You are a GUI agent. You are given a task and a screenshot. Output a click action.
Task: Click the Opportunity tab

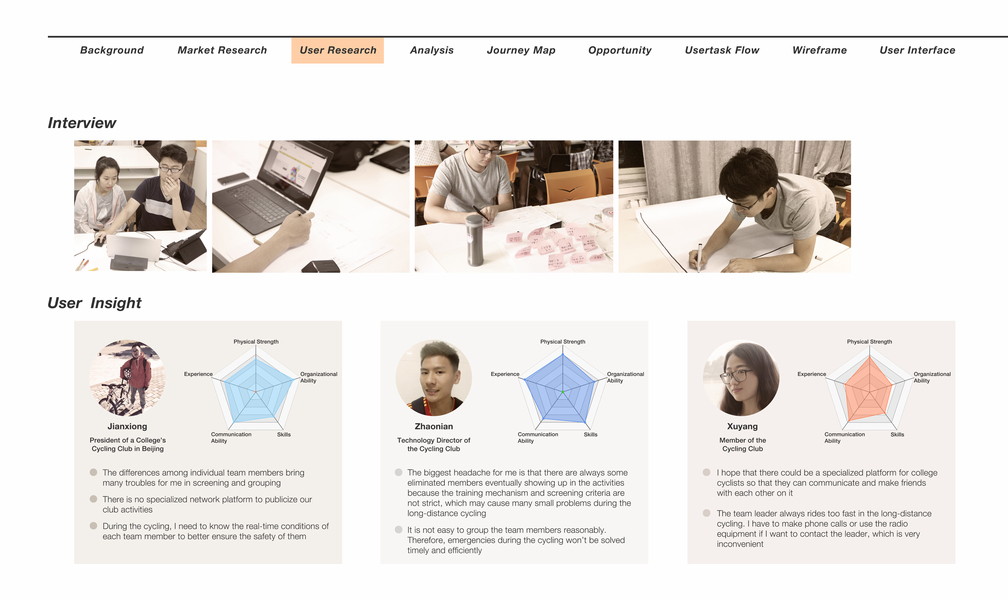tap(620, 50)
